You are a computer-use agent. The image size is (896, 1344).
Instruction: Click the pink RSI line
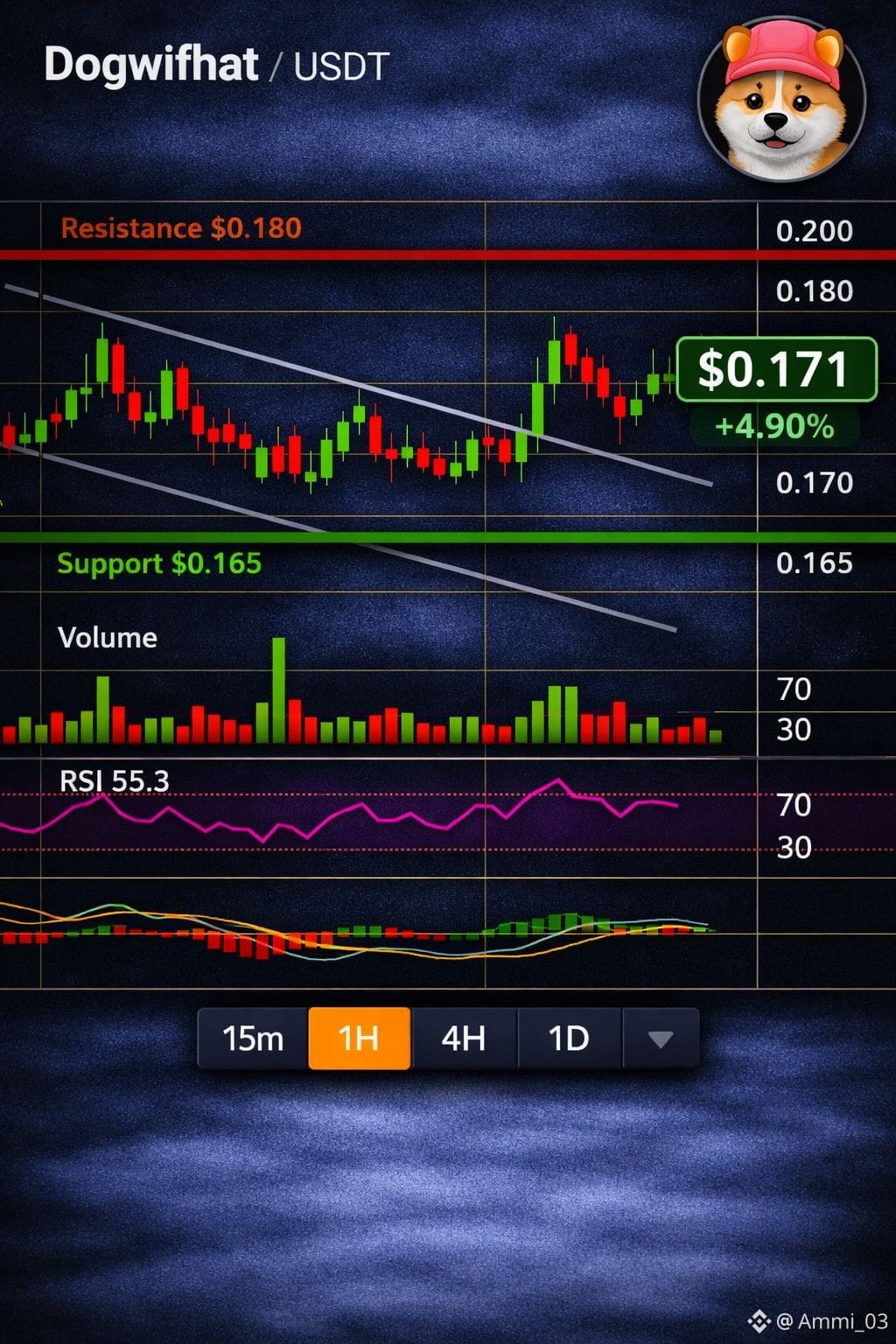tap(339, 812)
